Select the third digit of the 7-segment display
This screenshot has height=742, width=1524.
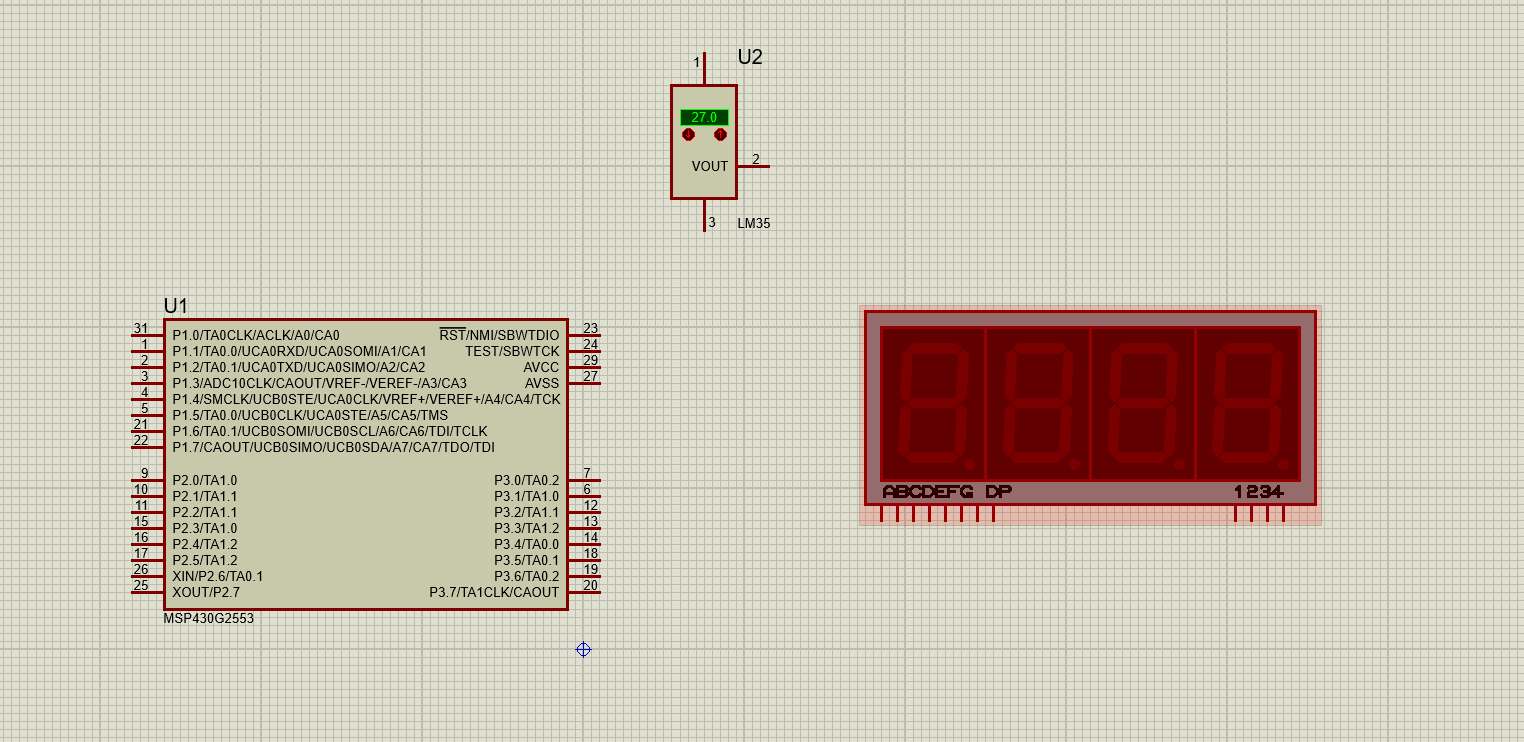[x=1143, y=404]
